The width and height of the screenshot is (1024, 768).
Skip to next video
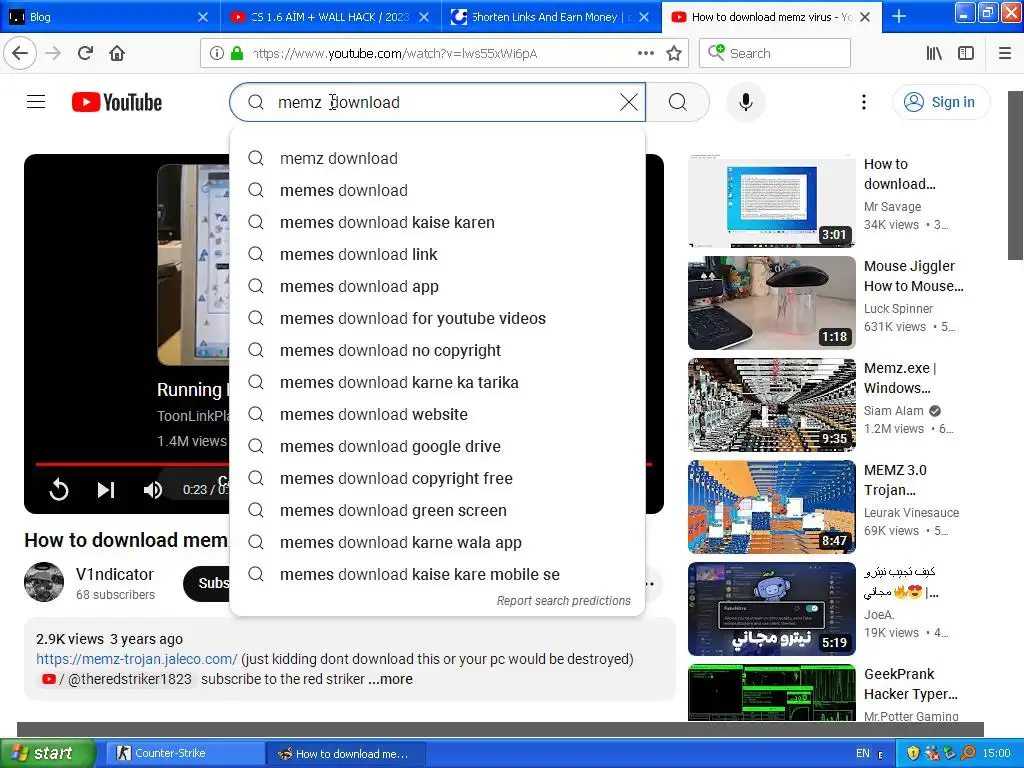[106, 489]
